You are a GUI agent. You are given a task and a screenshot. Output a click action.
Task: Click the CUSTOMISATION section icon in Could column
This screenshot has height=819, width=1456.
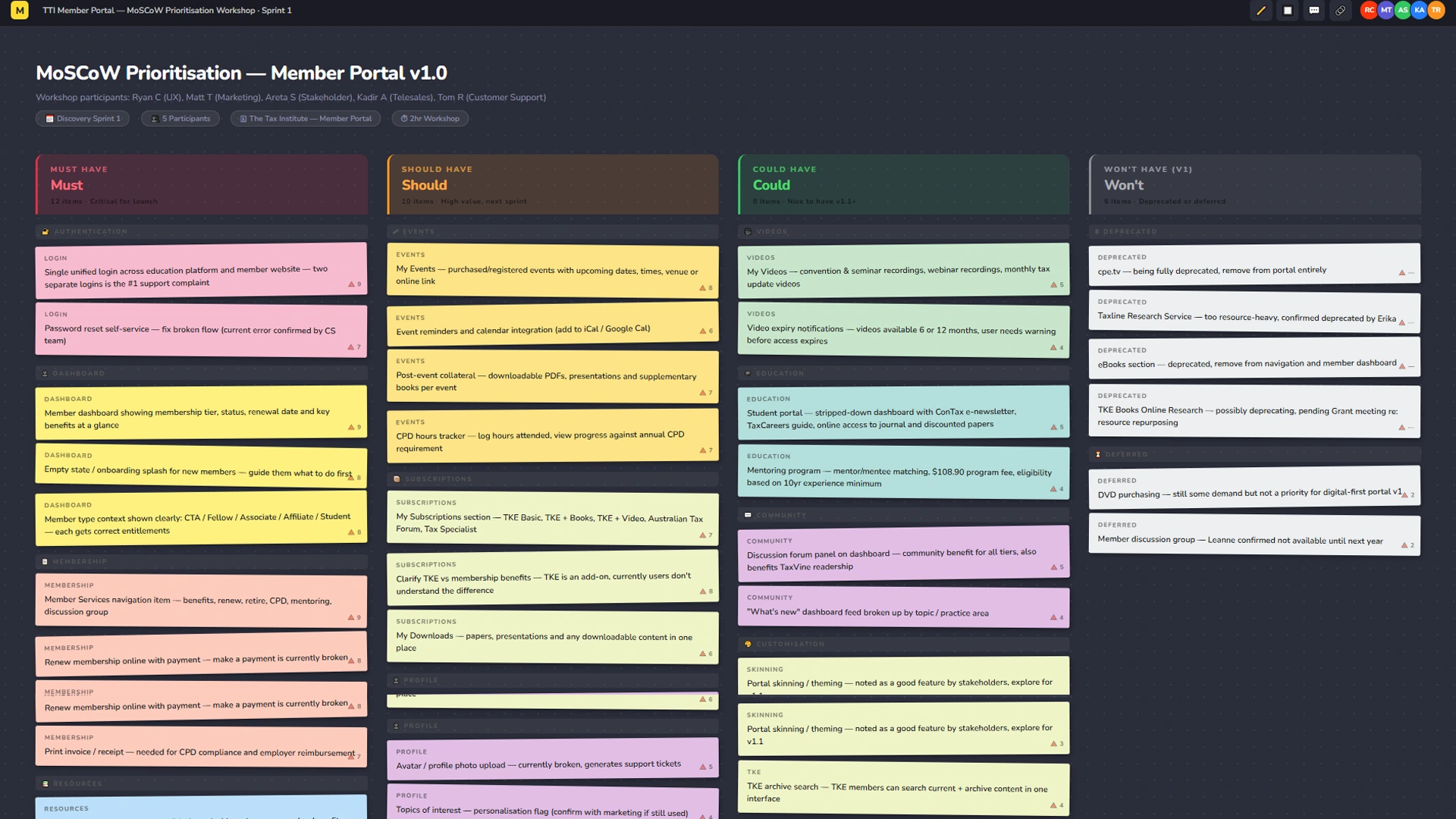coord(748,643)
